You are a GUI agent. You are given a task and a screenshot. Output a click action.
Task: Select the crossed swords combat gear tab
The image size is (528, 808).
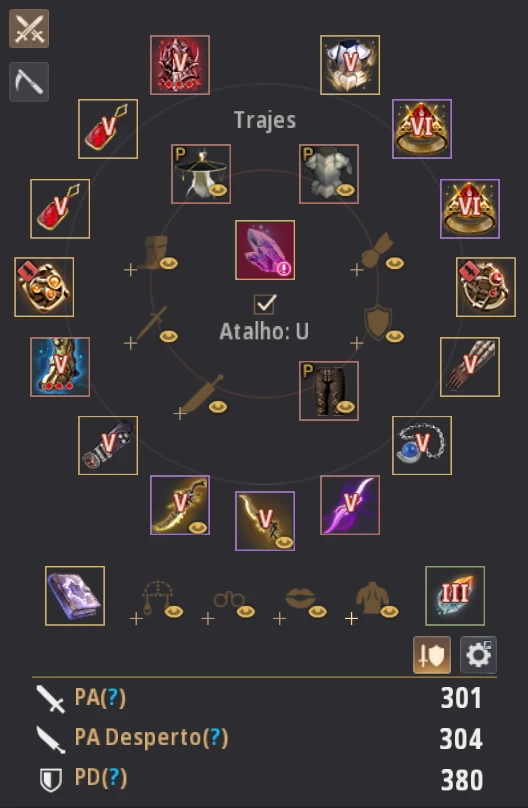(x=29, y=28)
